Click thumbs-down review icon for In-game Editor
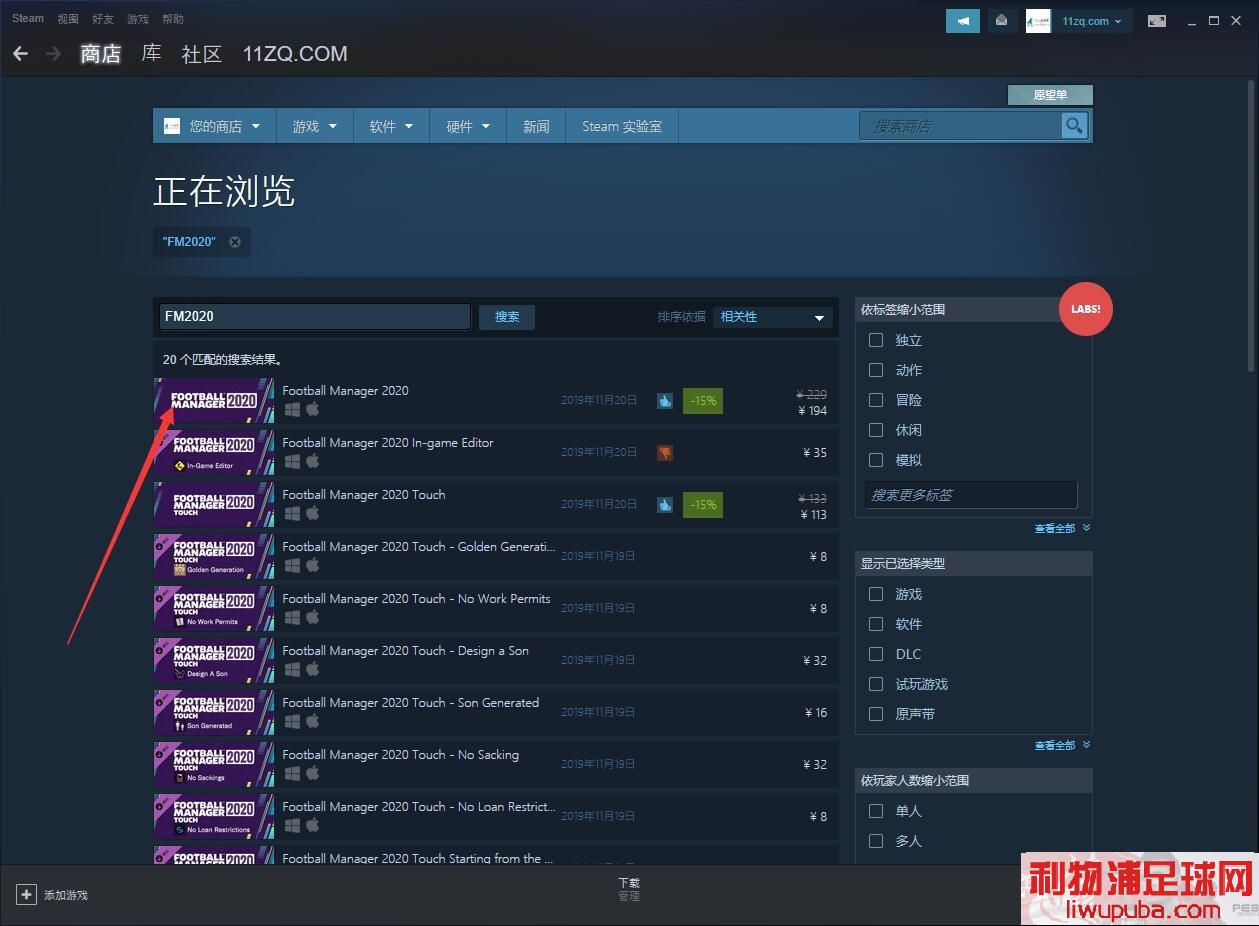1259x926 pixels. pyautogui.click(x=665, y=452)
